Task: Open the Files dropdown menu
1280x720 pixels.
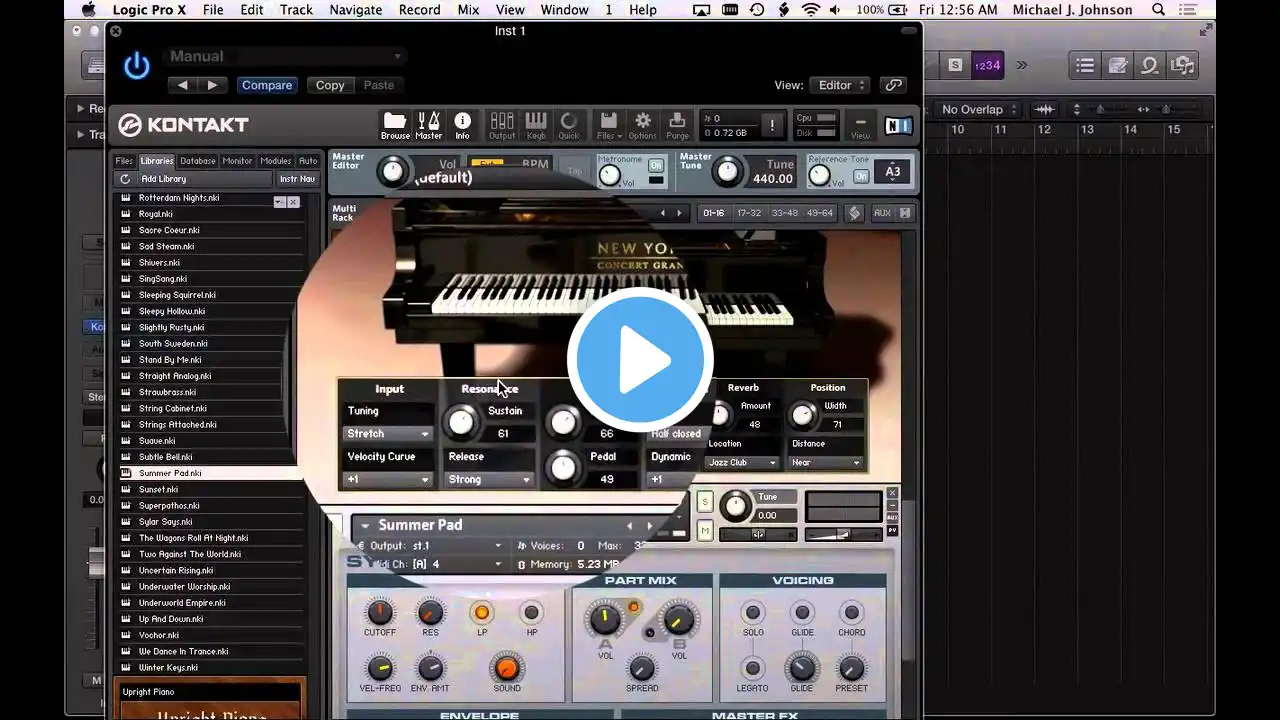Action: (x=608, y=124)
